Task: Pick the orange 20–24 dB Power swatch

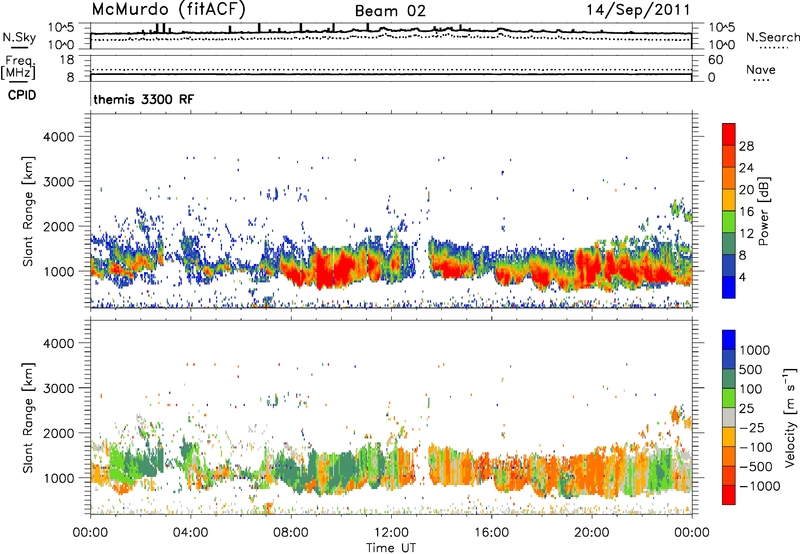Action: pos(729,178)
